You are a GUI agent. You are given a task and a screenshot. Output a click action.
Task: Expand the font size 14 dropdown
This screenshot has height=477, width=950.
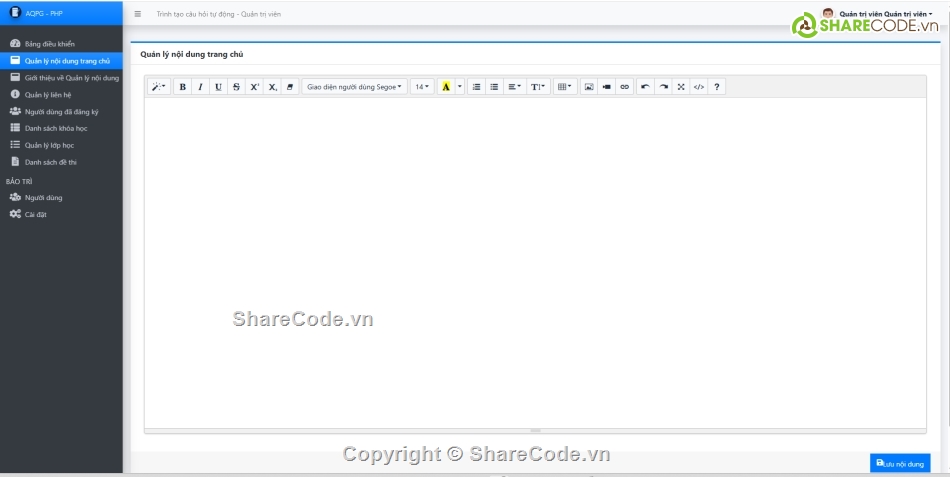pyautogui.click(x=422, y=87)
